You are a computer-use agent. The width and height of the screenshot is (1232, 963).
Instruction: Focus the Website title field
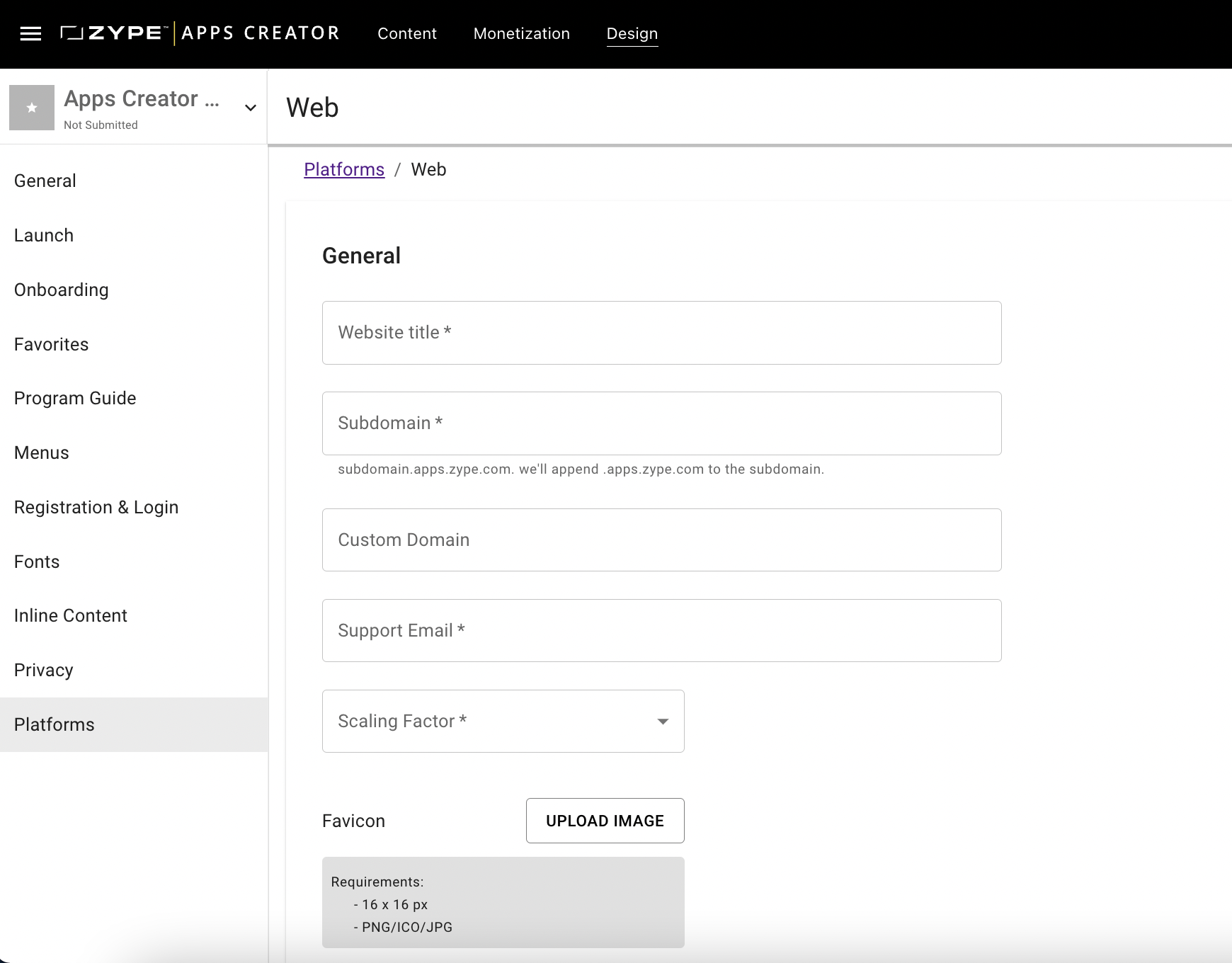point(662,333)
